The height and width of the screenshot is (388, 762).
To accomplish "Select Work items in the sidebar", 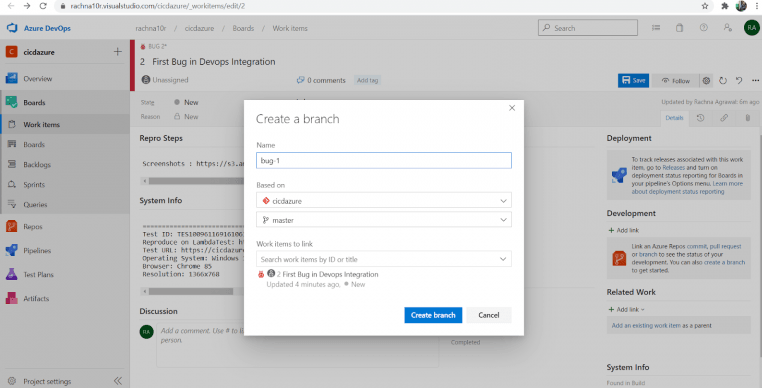I will (x=41, y=124).
